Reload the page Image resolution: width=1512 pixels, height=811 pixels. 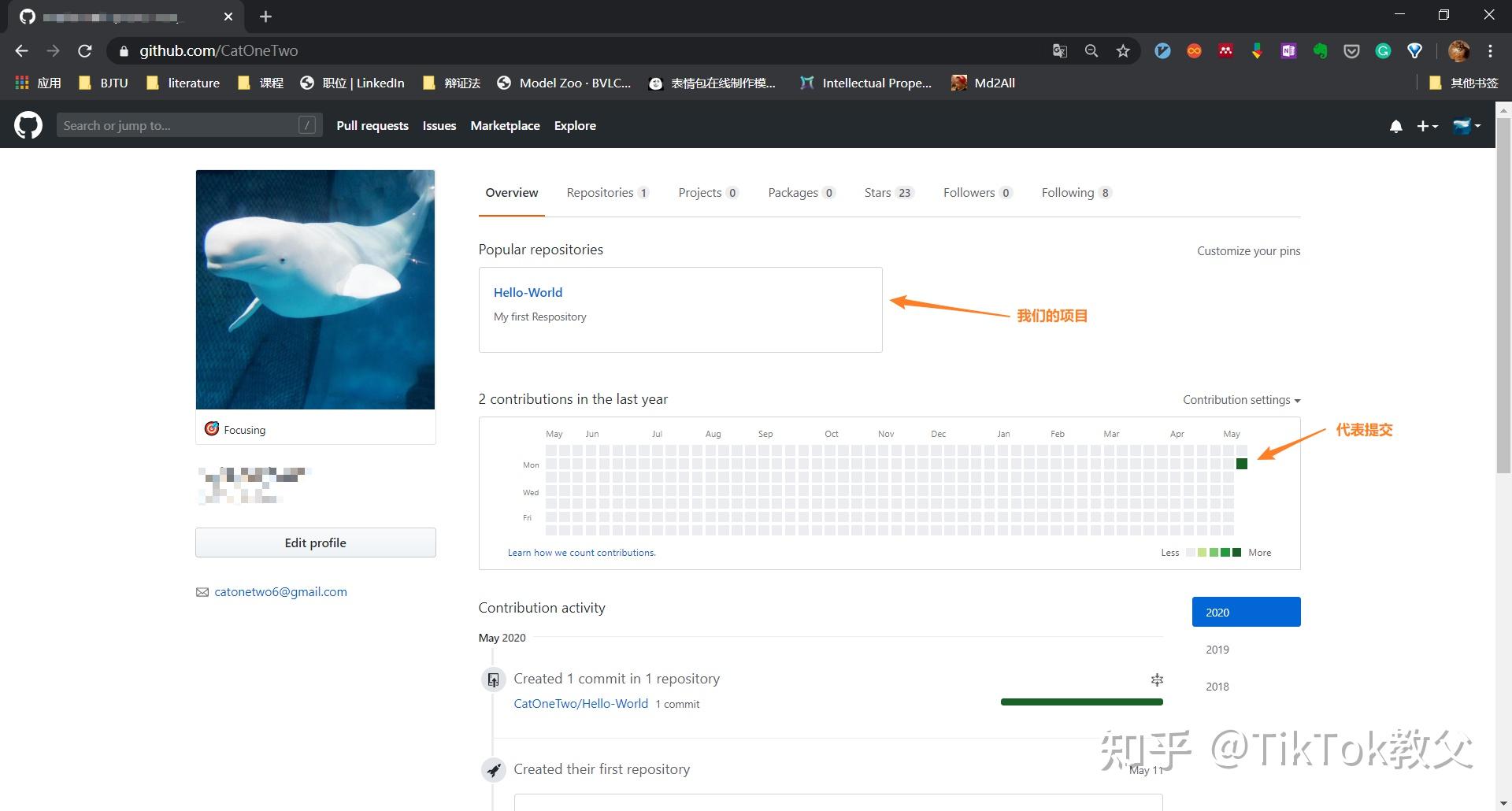(x=85, y=51)
